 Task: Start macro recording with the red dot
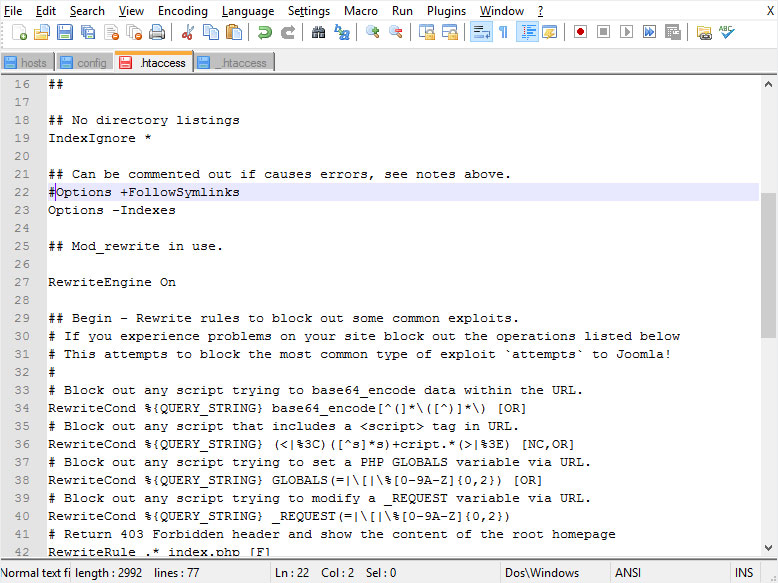(x=581, y=32)
